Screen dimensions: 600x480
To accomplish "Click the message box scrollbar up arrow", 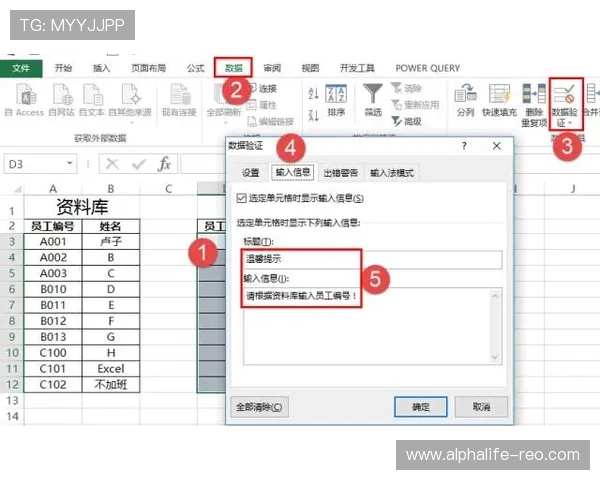I will tap(495, 296).
